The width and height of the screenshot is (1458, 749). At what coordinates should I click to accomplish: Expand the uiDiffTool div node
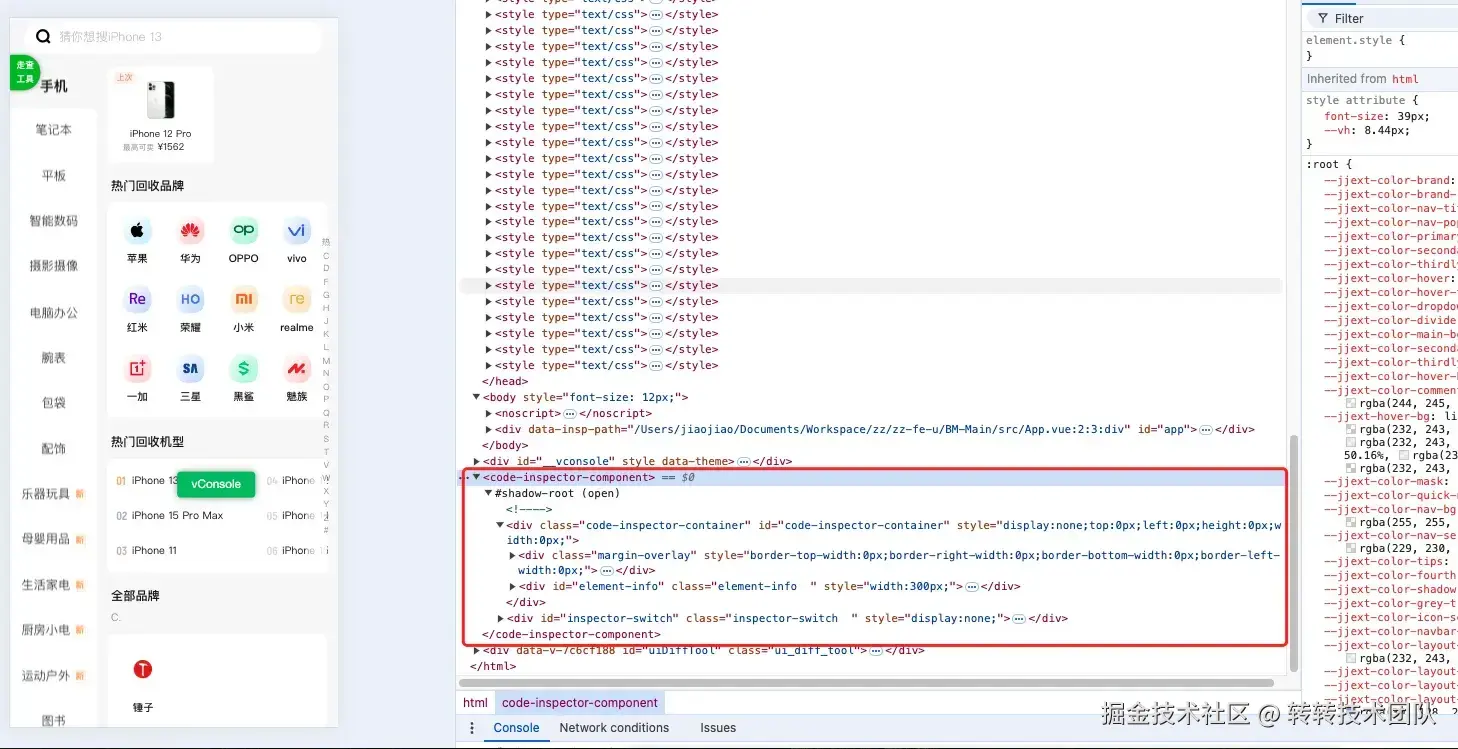(476, 650)
